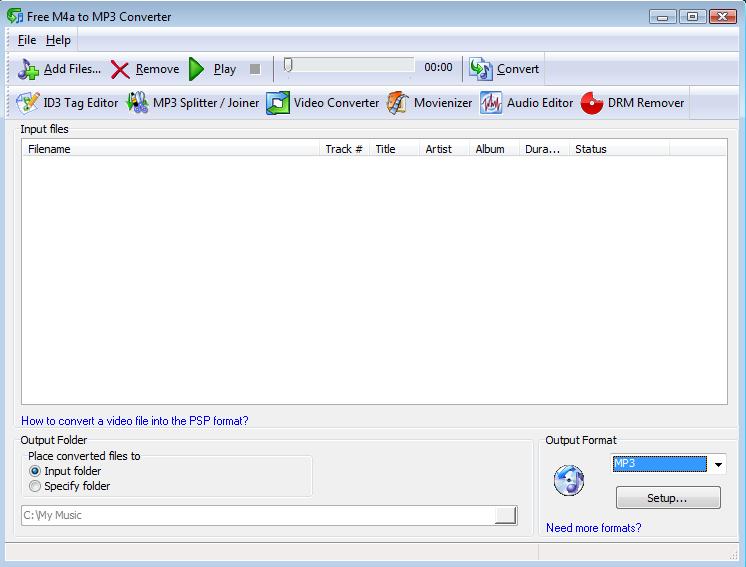Screen dimensions: 746x567
Task: Click the gray Stop square button
Action: coord(255,69)
